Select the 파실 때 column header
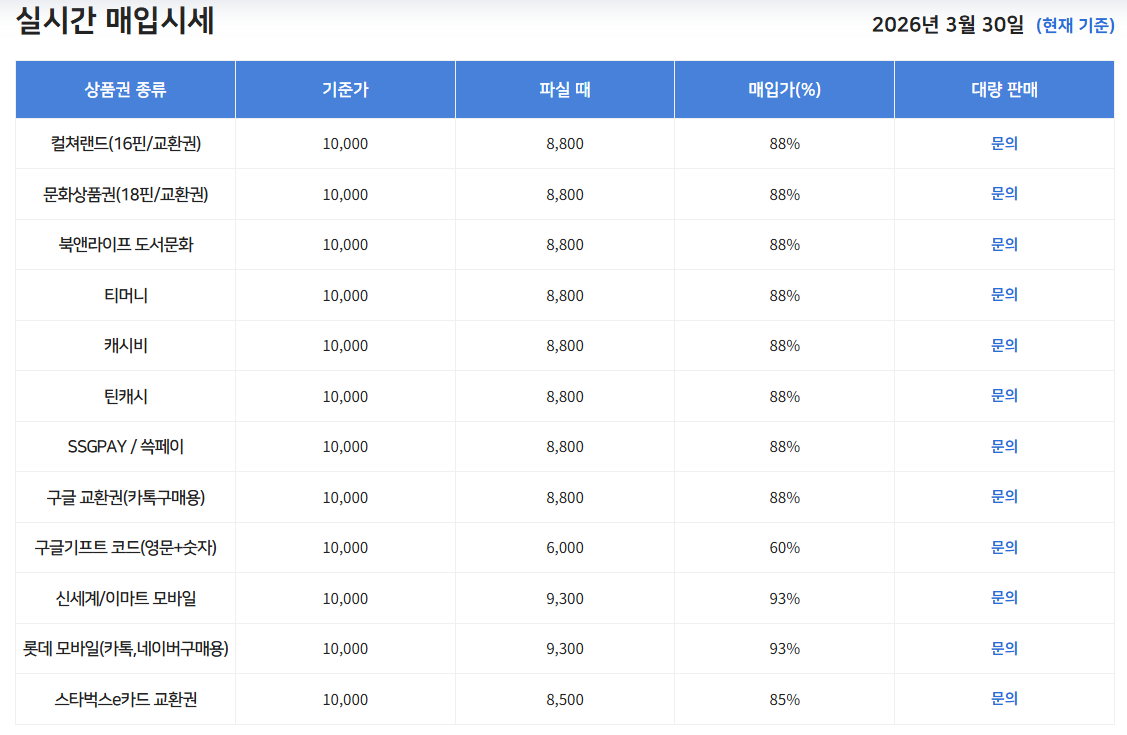Viewport: 1127px width, 735px height. 565,90
